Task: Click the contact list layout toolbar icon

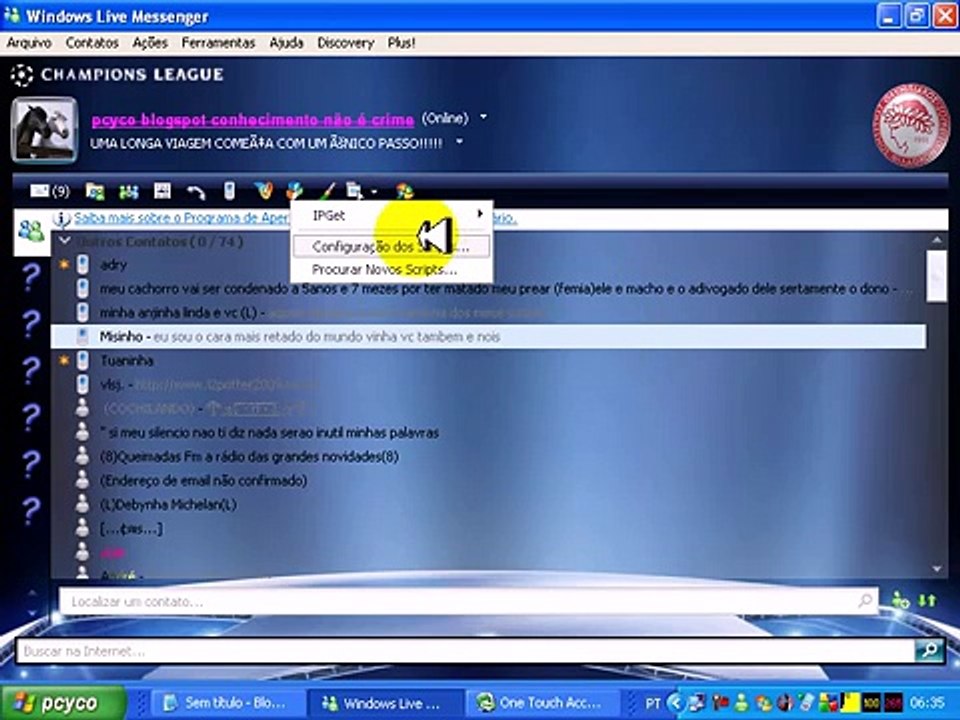Action: click(354, 191)
